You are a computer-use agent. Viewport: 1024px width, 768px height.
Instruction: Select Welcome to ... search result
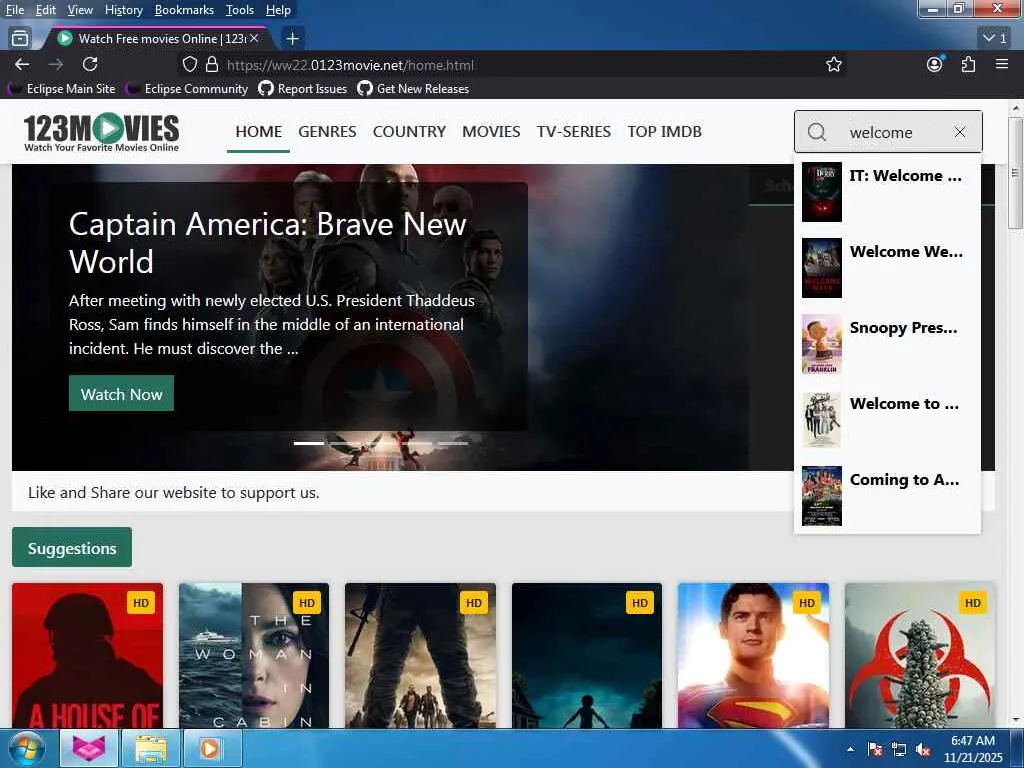coord(888,420)
